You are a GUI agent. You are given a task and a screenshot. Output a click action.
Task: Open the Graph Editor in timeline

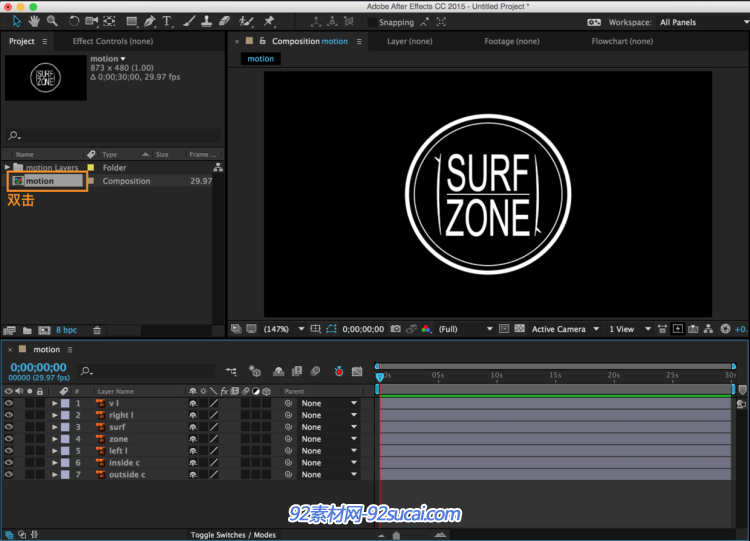[357, 371]
